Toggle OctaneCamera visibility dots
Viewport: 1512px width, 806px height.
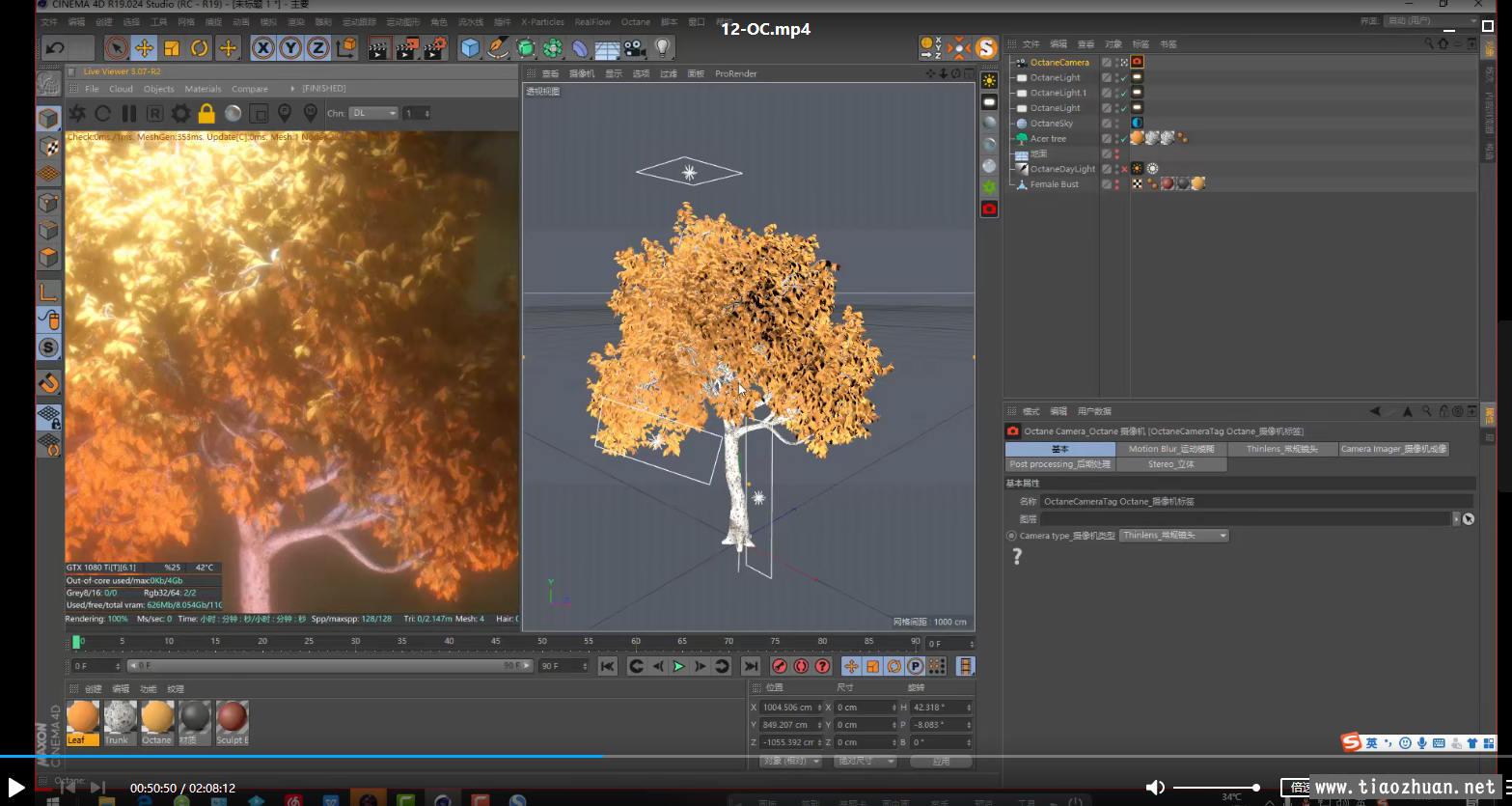coord(1117,62)
